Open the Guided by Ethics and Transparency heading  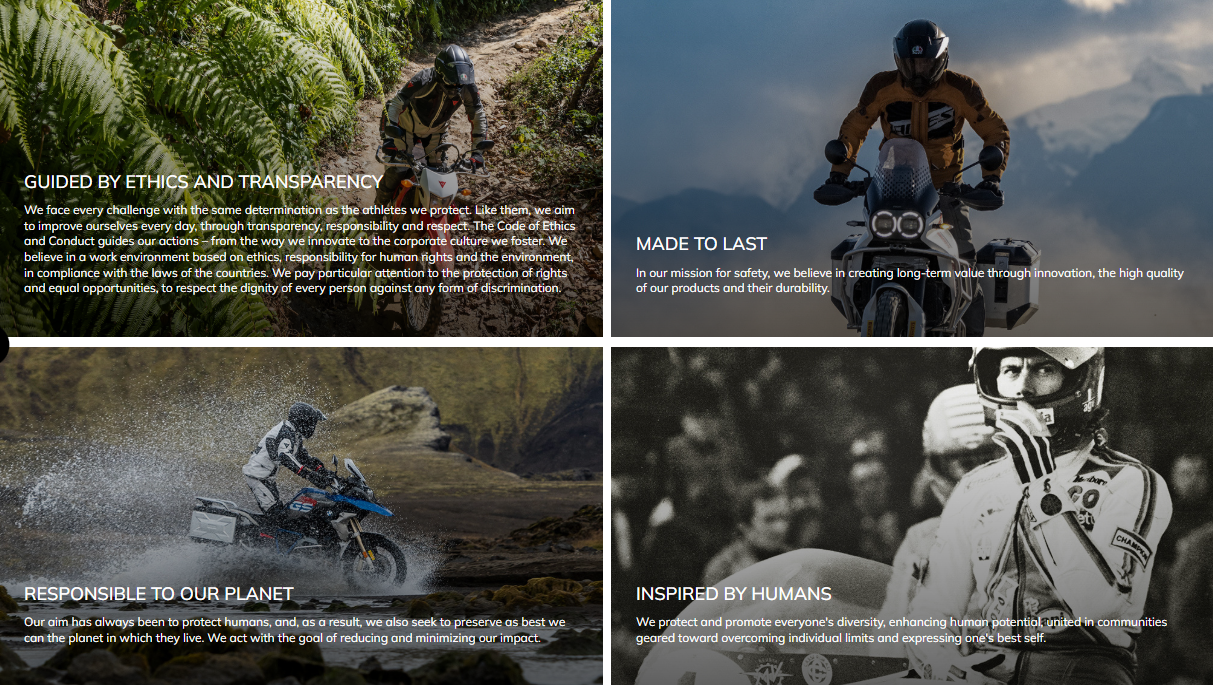[x=204, y=182]
